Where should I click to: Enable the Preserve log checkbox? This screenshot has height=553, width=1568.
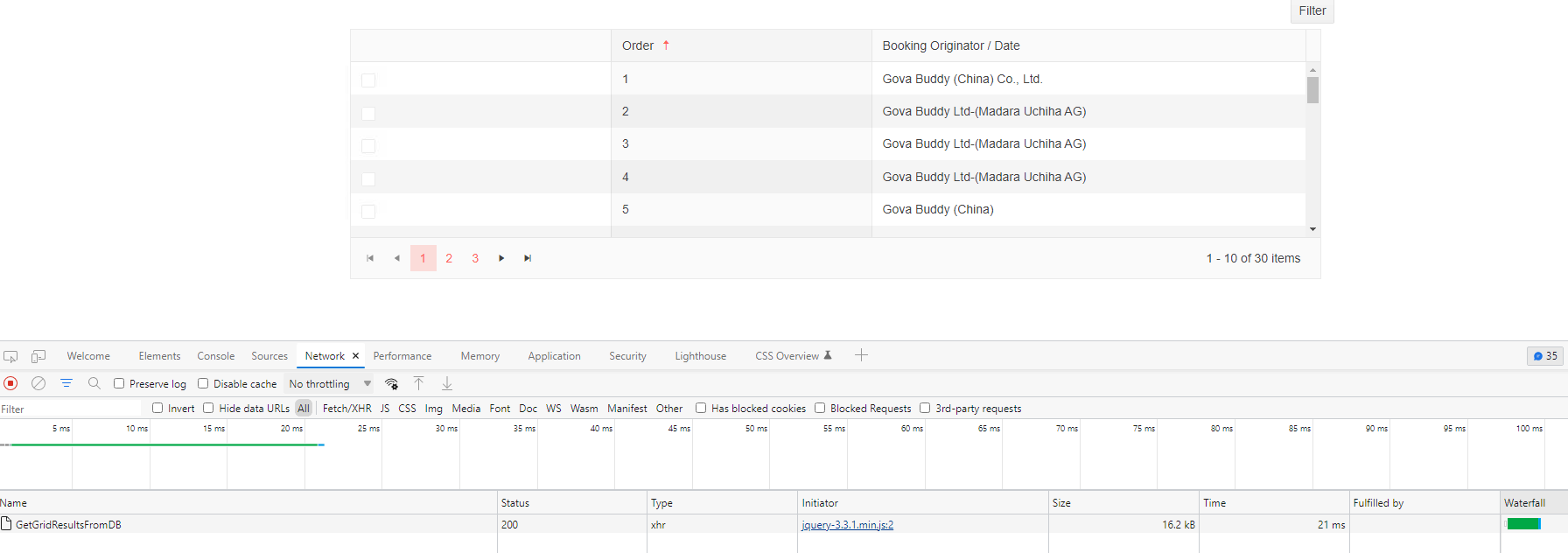[119, 383]
